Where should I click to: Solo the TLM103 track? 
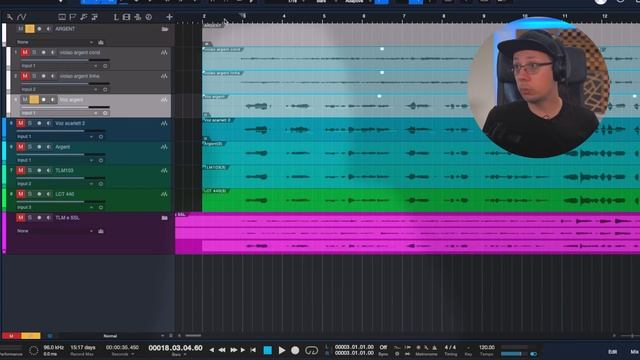pyautogui.click(x=30, y=171)
